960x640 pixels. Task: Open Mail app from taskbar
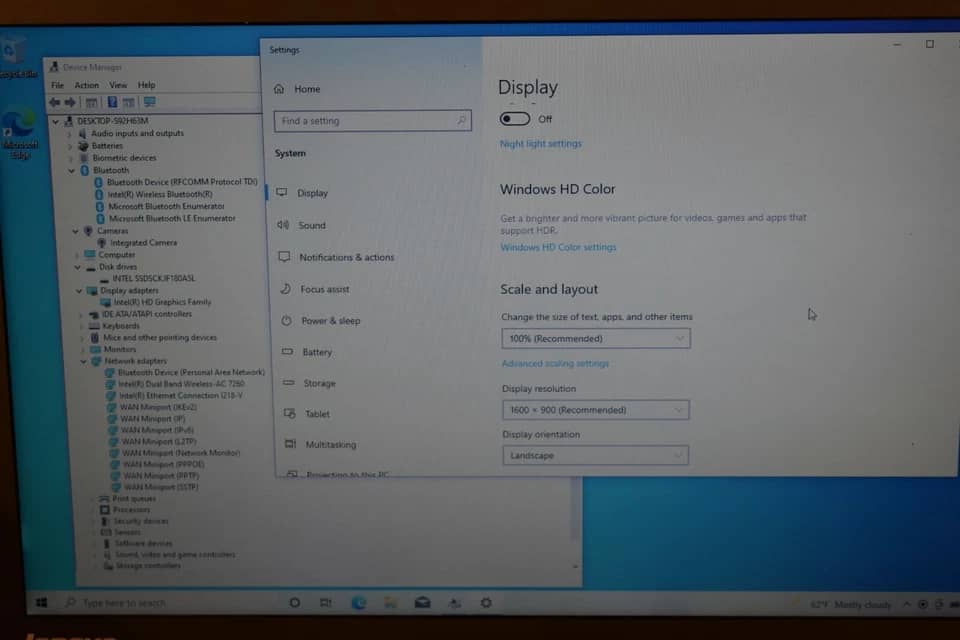(422, 603)
